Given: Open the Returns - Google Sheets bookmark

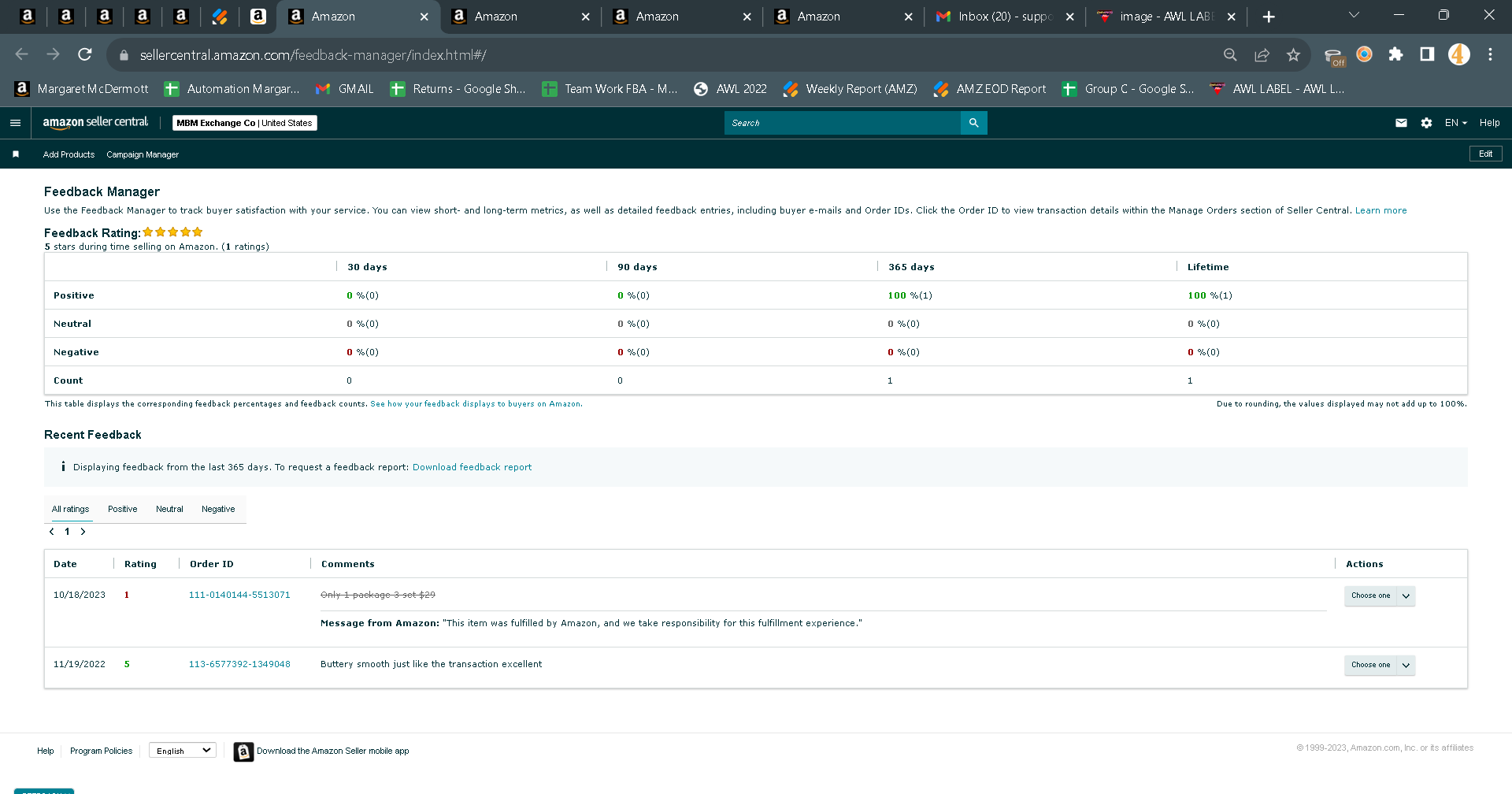Looking at the screenshot, I should (x=458, y=89).
